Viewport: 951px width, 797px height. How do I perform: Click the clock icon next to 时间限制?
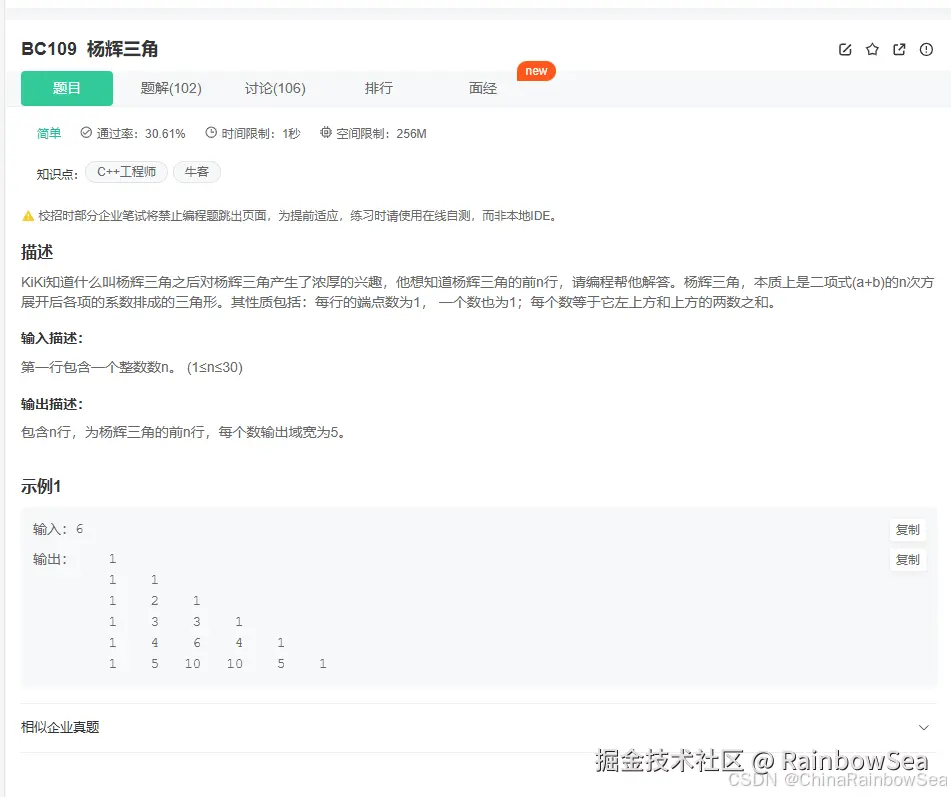pos(209,133)
